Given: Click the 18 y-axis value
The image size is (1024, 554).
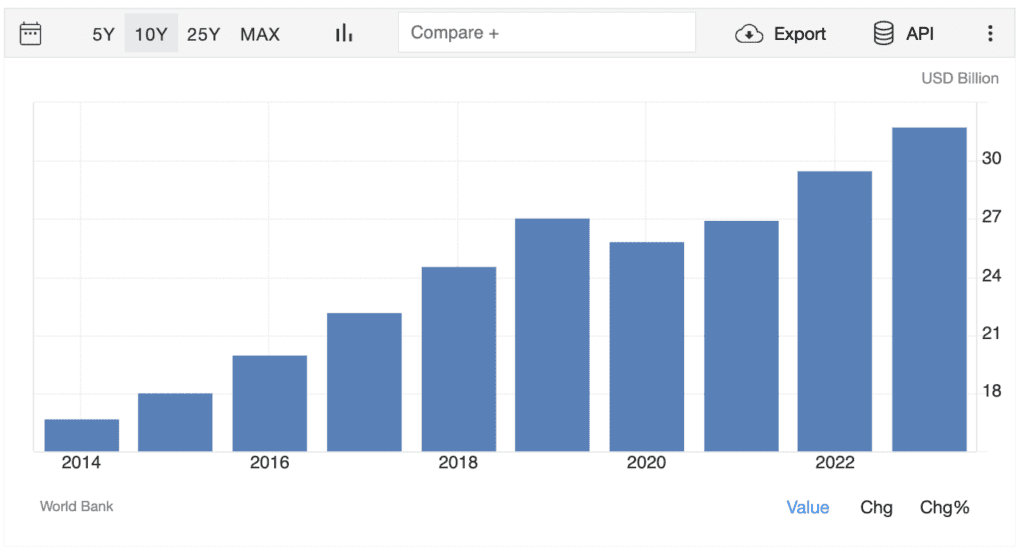Looking at the screenshot, I should (x=991, y=391).
